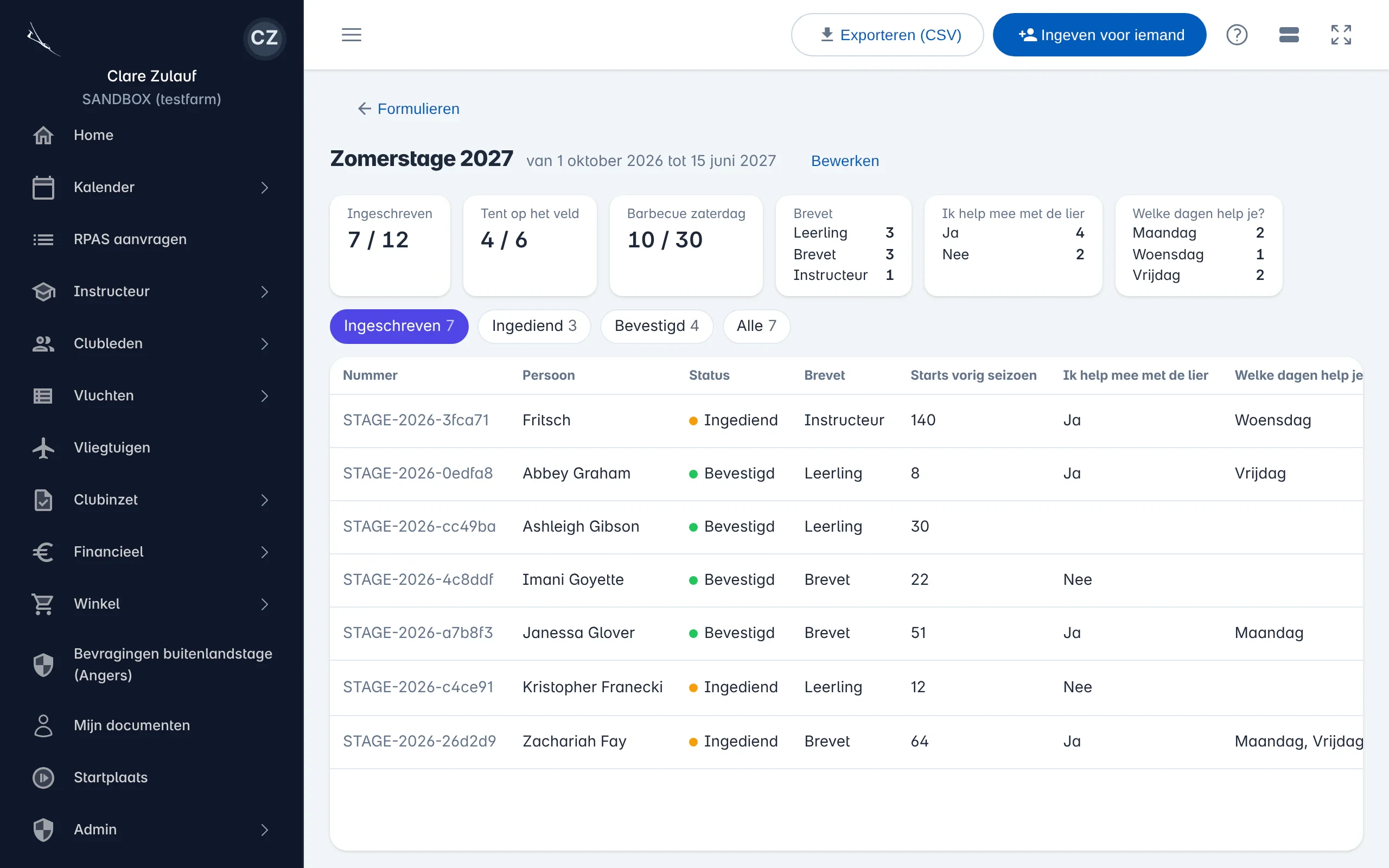
Task: Click the Instructeur graduation cap icon
Action: pyautogui.click(x=43, y=292)
